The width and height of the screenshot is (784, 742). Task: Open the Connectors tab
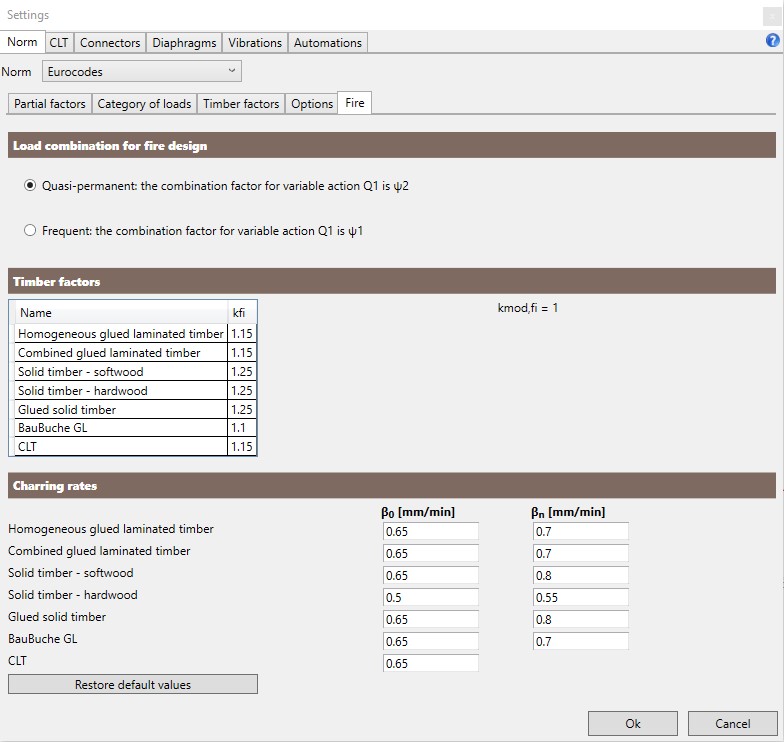pos(110,43)
